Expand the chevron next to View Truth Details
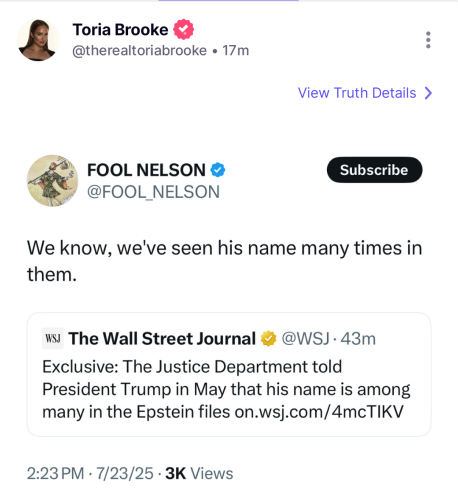This screenshot has height=500, width=458. 429,93
